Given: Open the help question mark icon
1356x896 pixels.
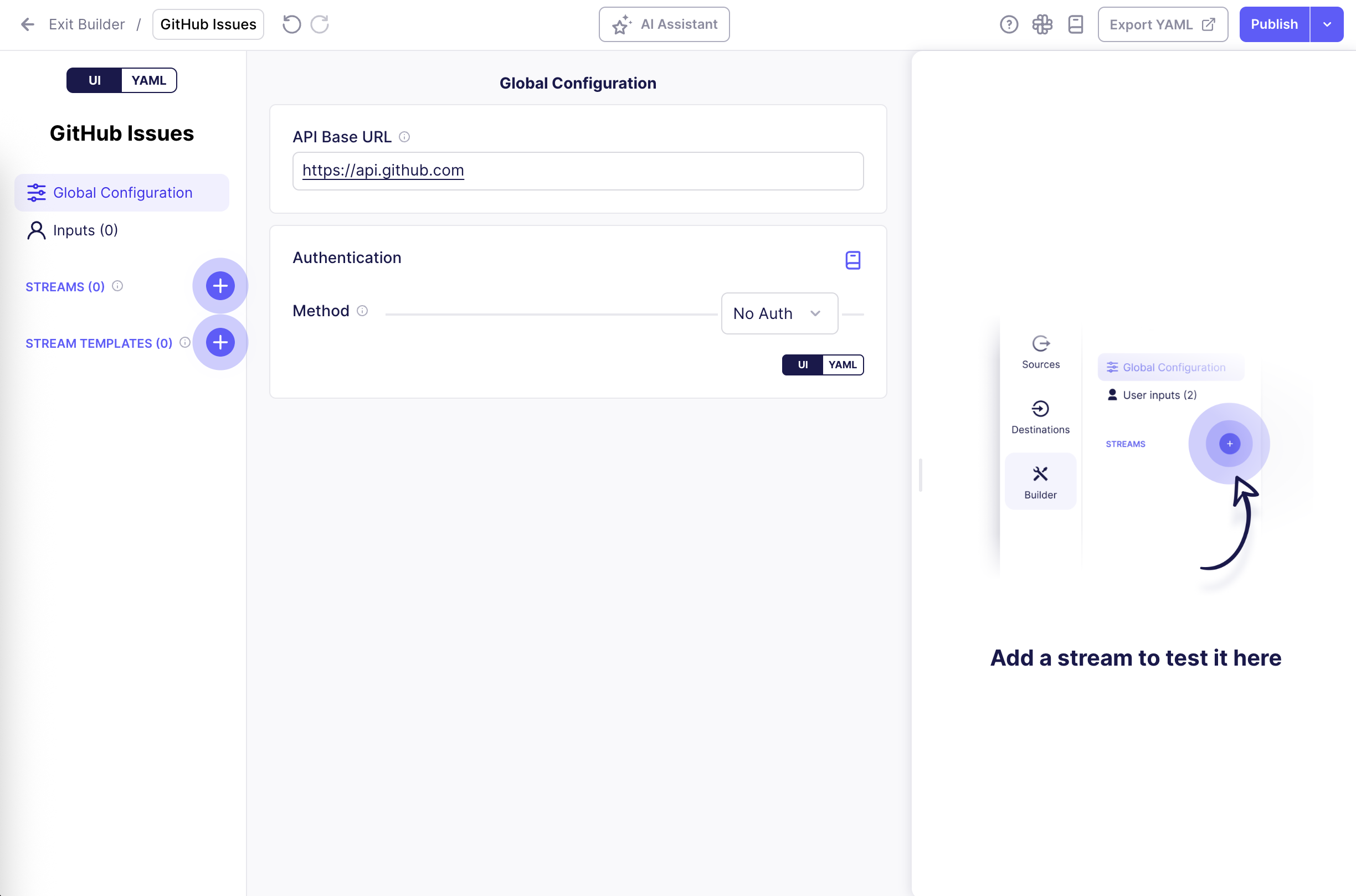Looking at the screenshot, I should point(1009,24).
